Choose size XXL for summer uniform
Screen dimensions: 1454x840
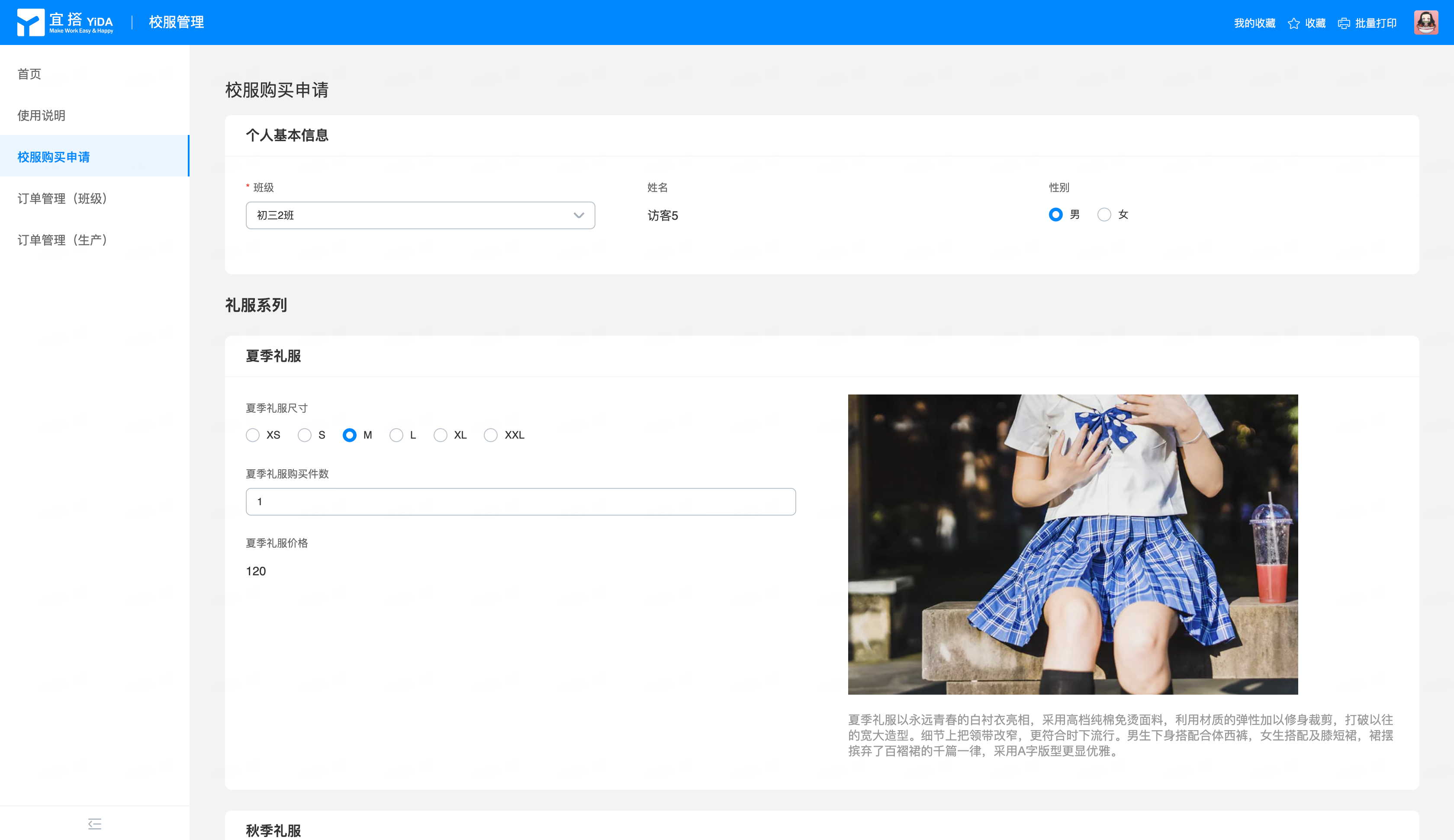point(490,435)
